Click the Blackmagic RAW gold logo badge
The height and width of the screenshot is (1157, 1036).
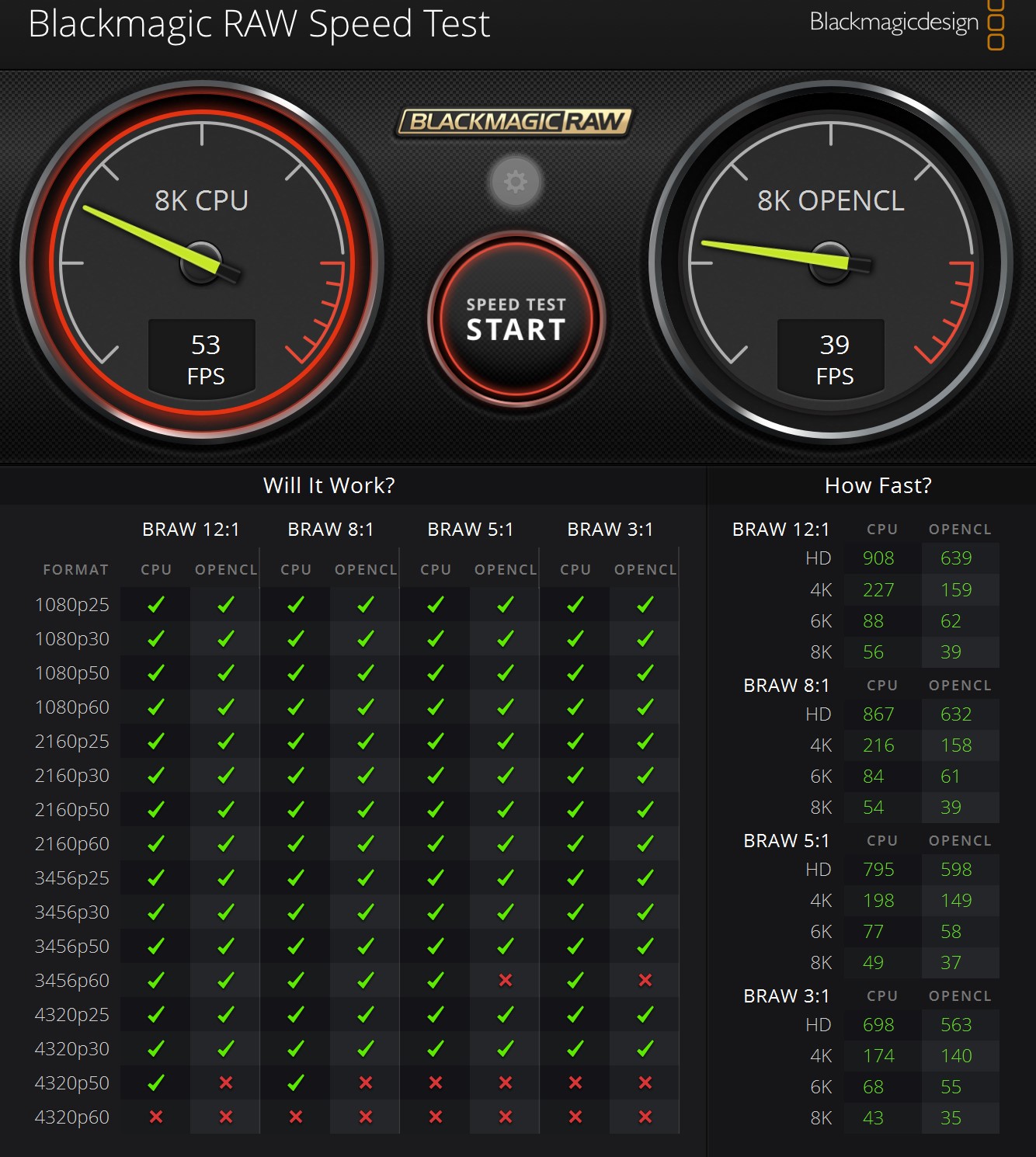514,122
